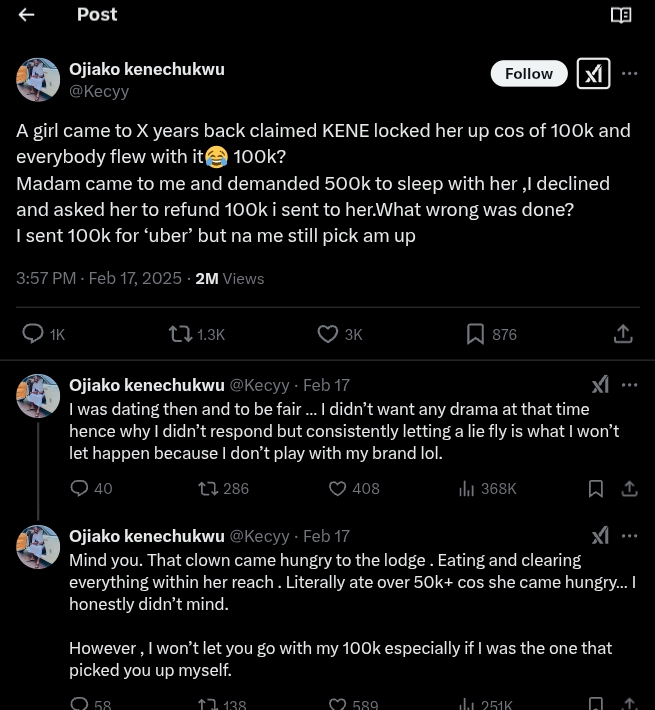Like the first reply with 408 likes
This screenshot has height=710, width=655.
pyautogui.click(x=338, y=489)
